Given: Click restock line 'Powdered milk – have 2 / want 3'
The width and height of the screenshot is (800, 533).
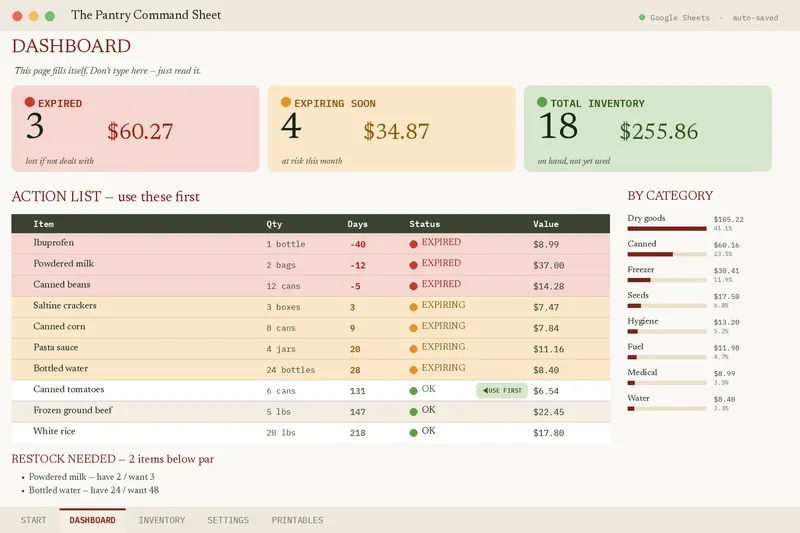Looking at the screenshot, I should (x=91, y=477).
